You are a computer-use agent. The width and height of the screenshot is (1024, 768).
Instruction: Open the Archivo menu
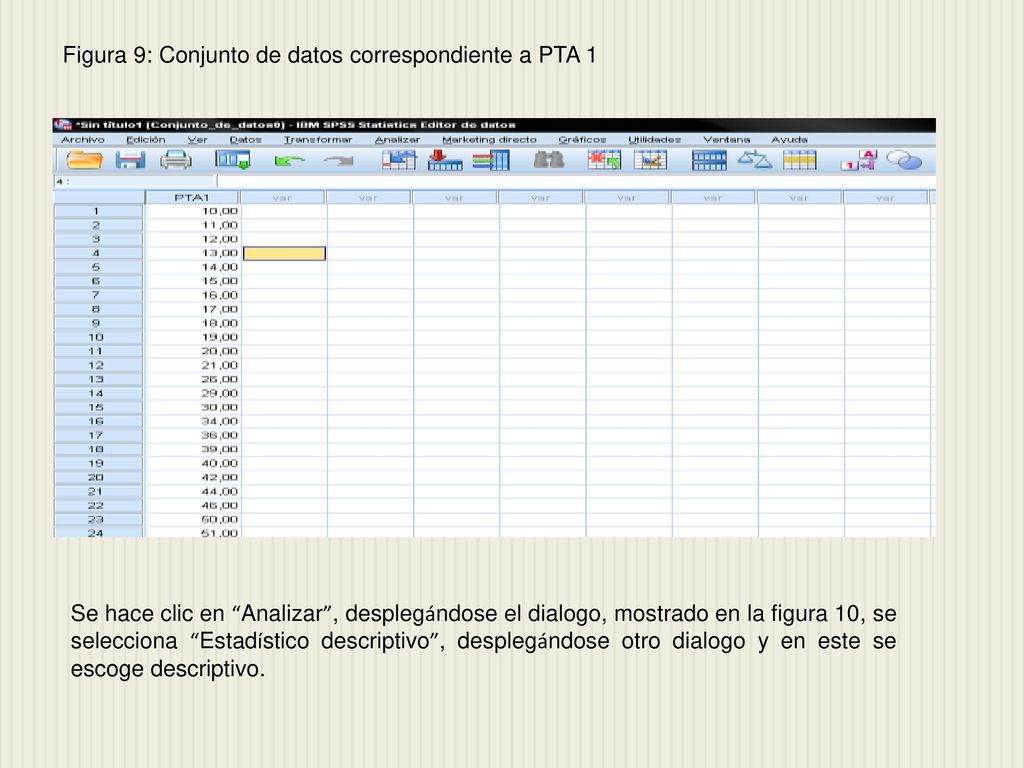82,140
